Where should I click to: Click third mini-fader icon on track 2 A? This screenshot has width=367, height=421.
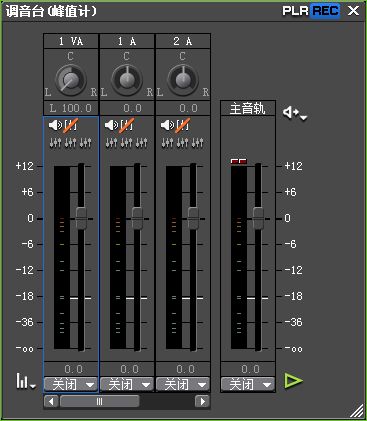coord(198,143)
